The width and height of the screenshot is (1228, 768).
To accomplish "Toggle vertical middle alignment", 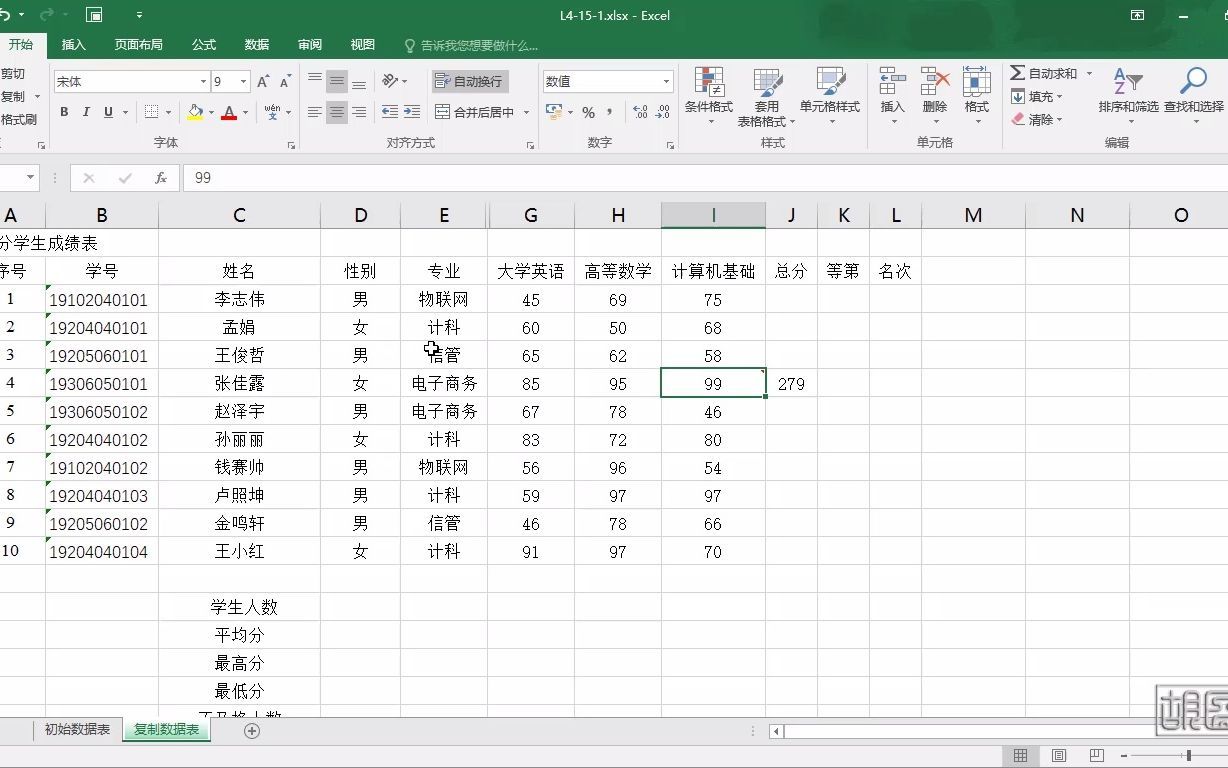I will [x=337, y=82].
